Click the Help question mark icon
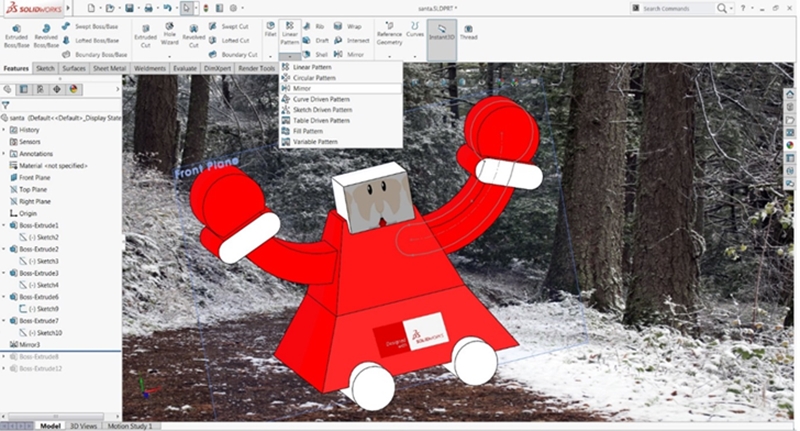The width and height of the screenshot is (800, 431). point(743,8)
